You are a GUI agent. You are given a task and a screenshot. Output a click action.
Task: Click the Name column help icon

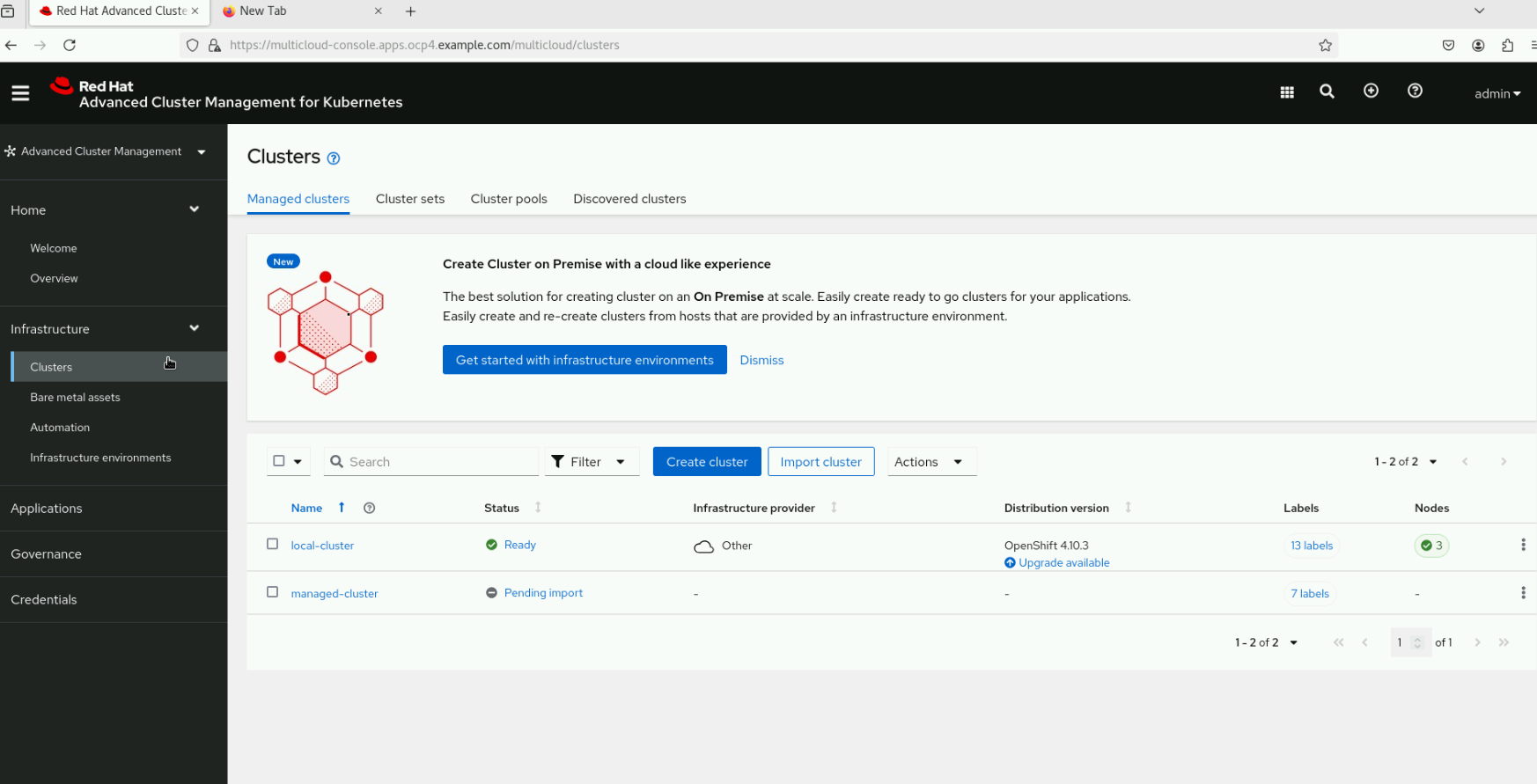370,508
